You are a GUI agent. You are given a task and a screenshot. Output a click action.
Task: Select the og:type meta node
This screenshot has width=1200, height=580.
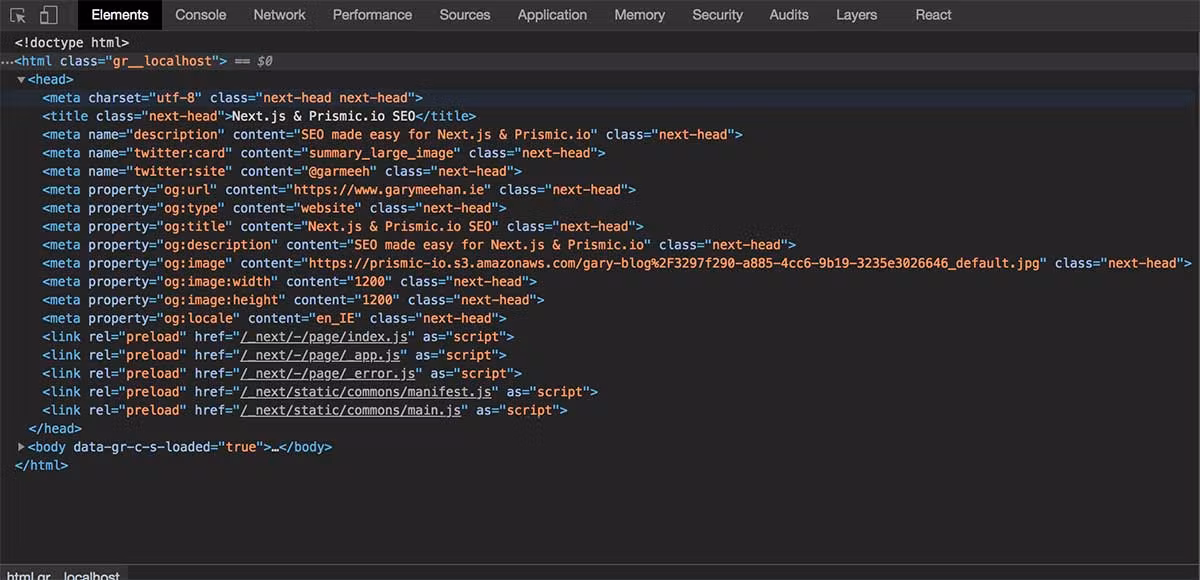point(274,208)
